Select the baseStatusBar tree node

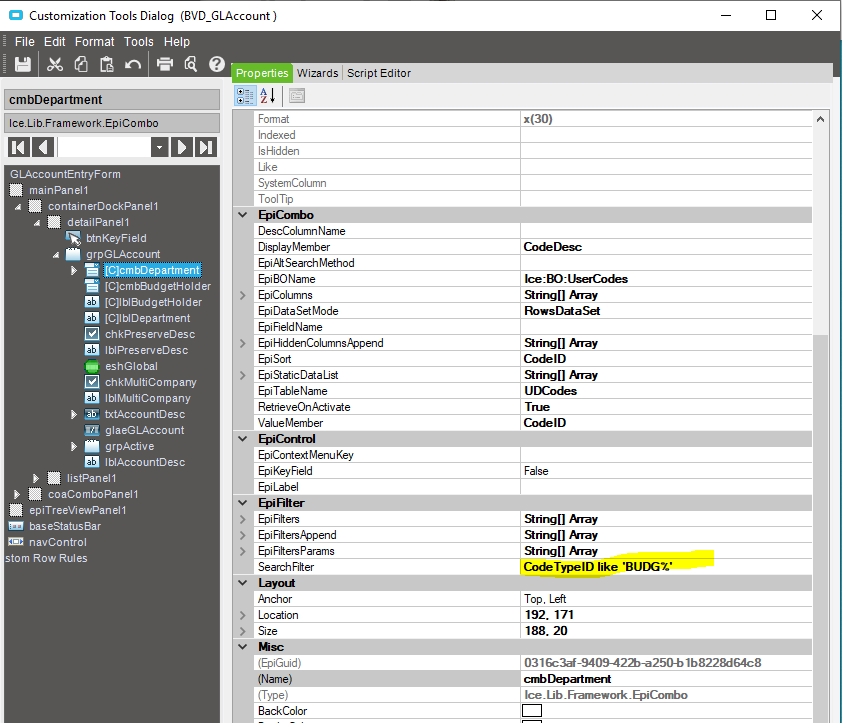(x=65, y=526)
